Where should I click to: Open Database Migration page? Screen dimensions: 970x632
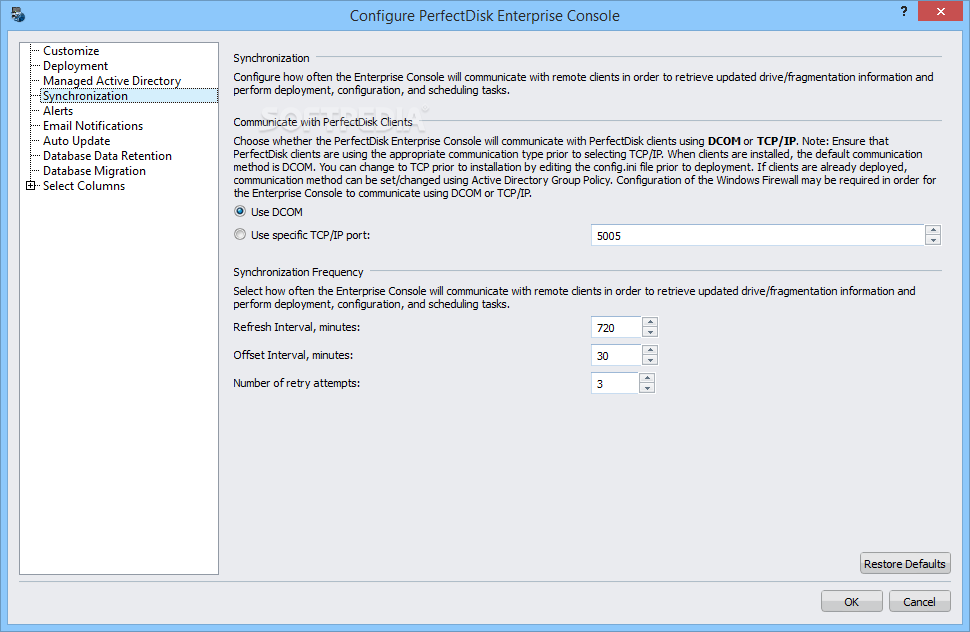[94, 171]
